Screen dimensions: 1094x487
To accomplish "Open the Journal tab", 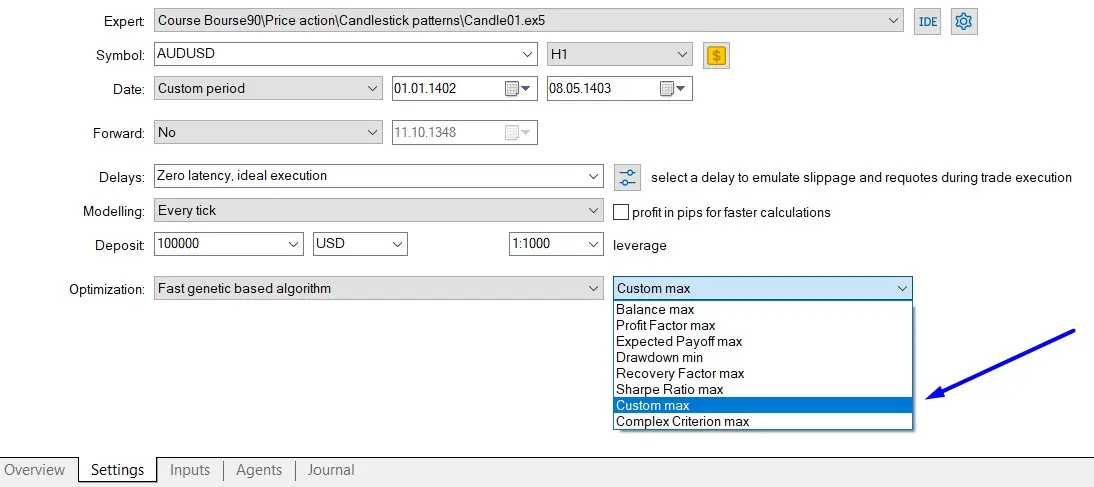I will pyautogui.click(x=331, y=470).
